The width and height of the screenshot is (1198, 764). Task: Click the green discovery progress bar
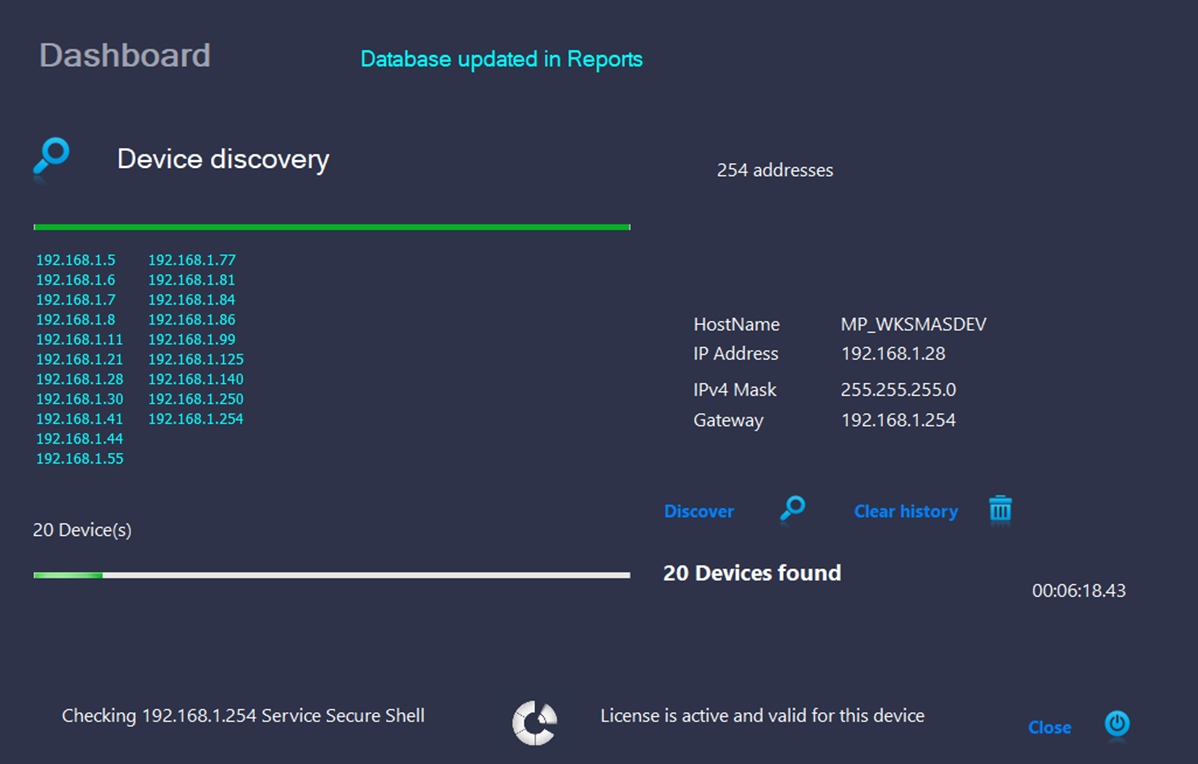point(331,227)
